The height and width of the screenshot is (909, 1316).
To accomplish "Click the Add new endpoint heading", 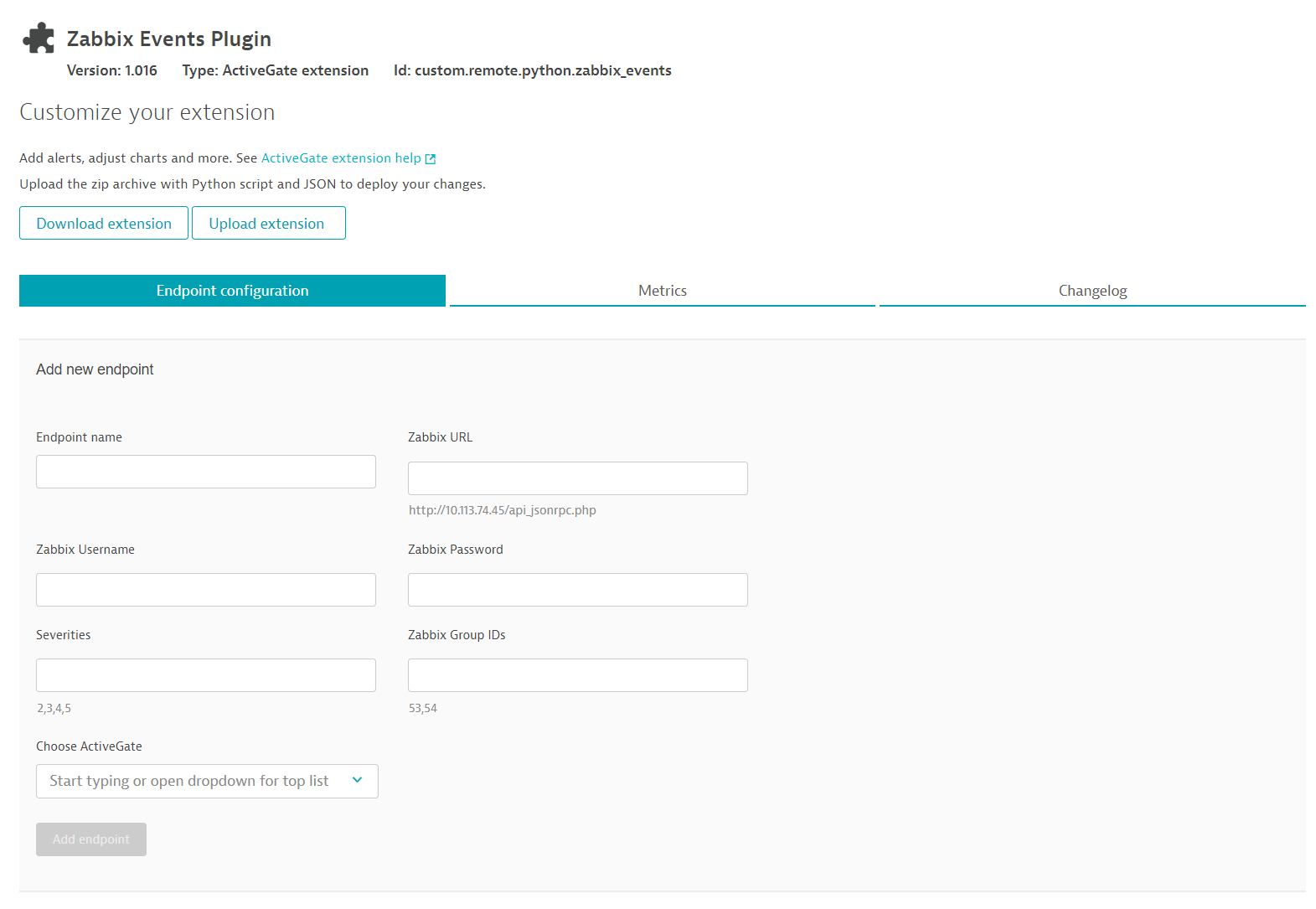I will click(95, 369).
